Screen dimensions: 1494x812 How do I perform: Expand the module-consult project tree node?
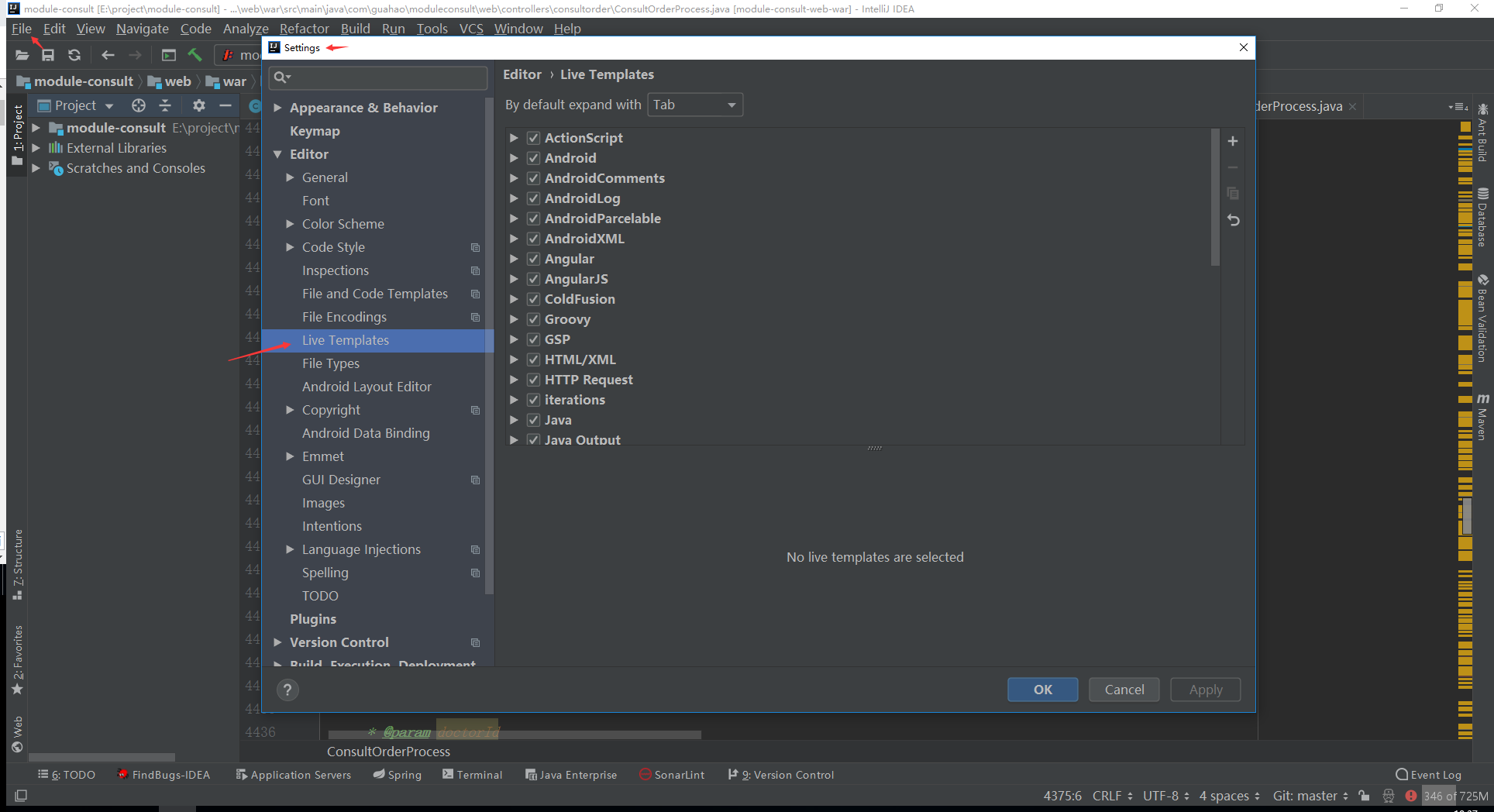point(36,128)
